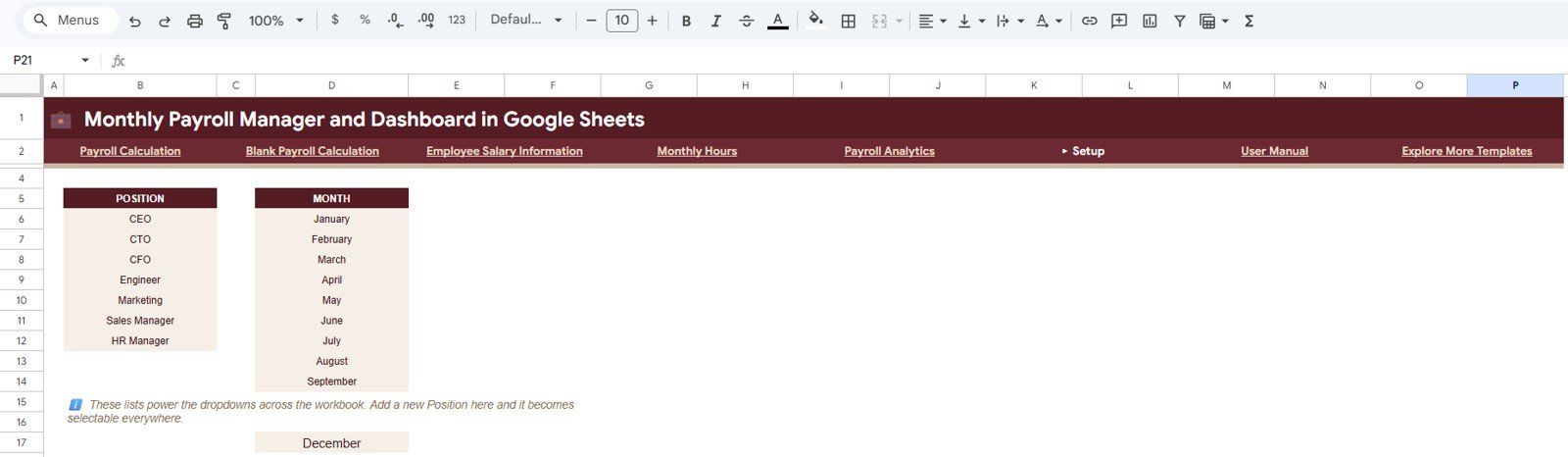
Task: Select the September cell
Action: (331, 381)
